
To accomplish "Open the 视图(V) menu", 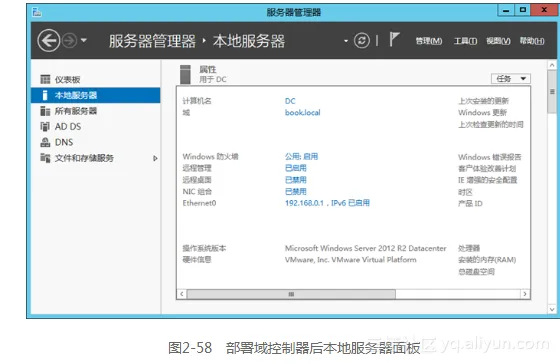I will click(498, 41).
